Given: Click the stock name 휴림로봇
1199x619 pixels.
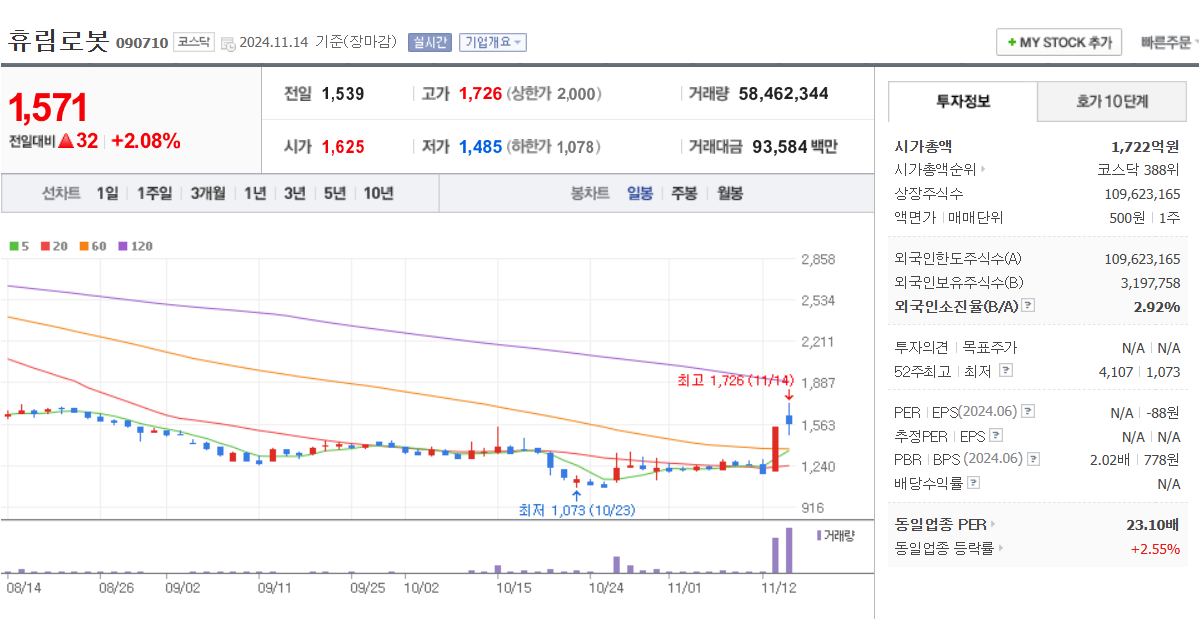Looking at the screenshot, I should (59, 40).
